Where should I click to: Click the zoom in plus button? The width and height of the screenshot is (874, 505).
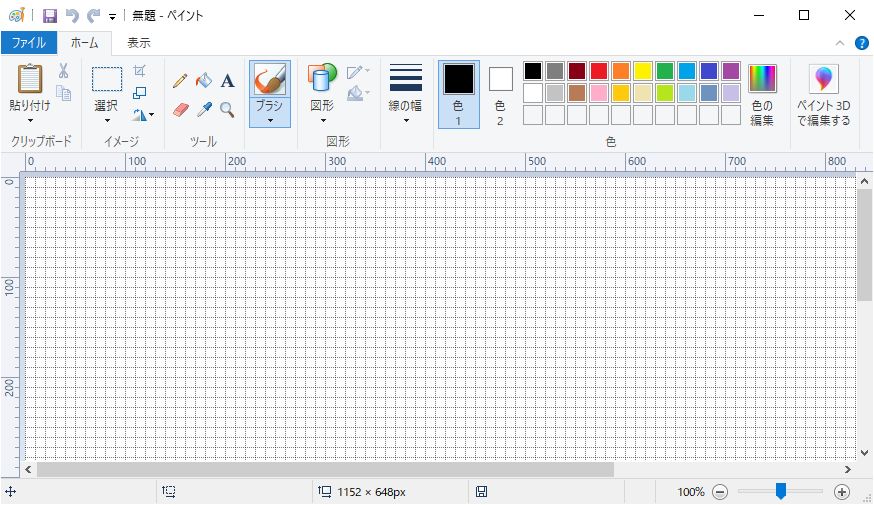click(842, 492)
